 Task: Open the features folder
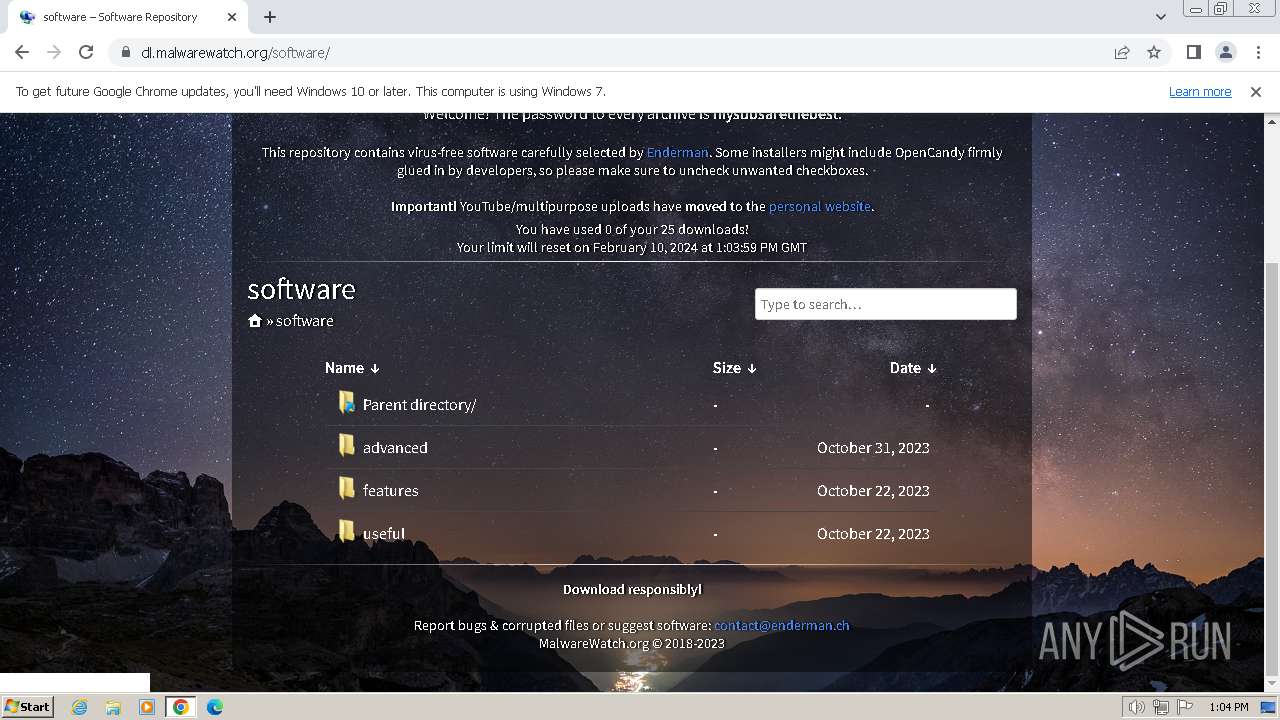click(x=390, y=491)
